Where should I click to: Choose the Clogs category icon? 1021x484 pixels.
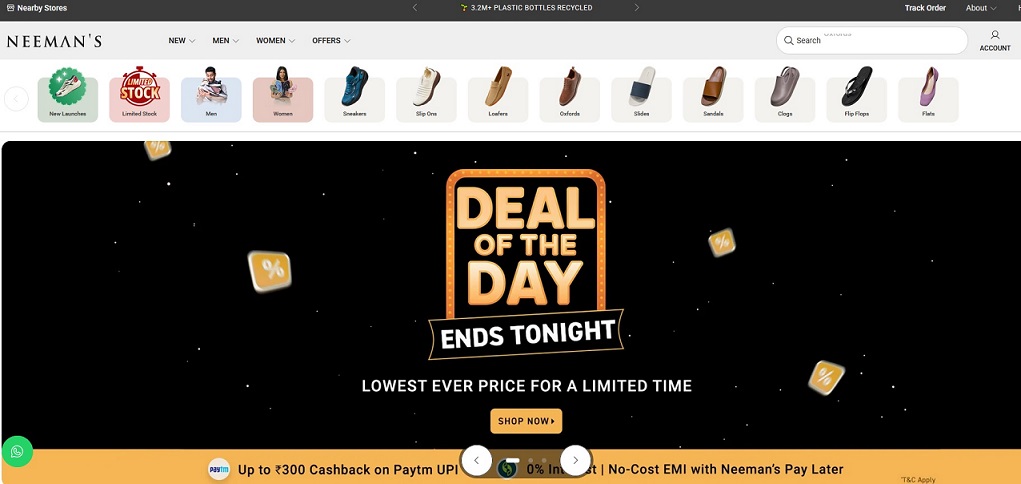coord(785,94)
